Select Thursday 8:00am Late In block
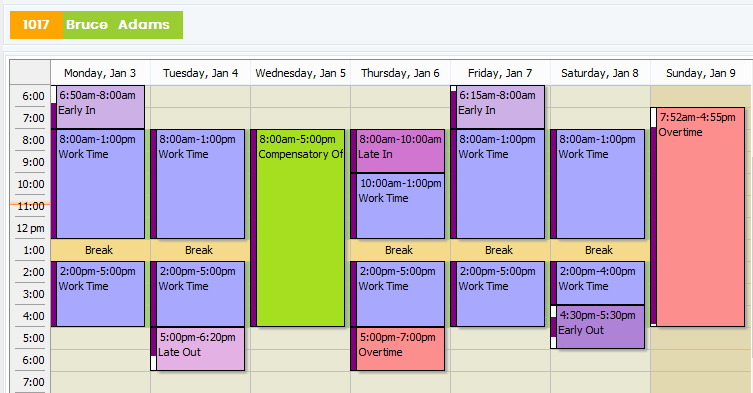 click(x=398, y=151)
